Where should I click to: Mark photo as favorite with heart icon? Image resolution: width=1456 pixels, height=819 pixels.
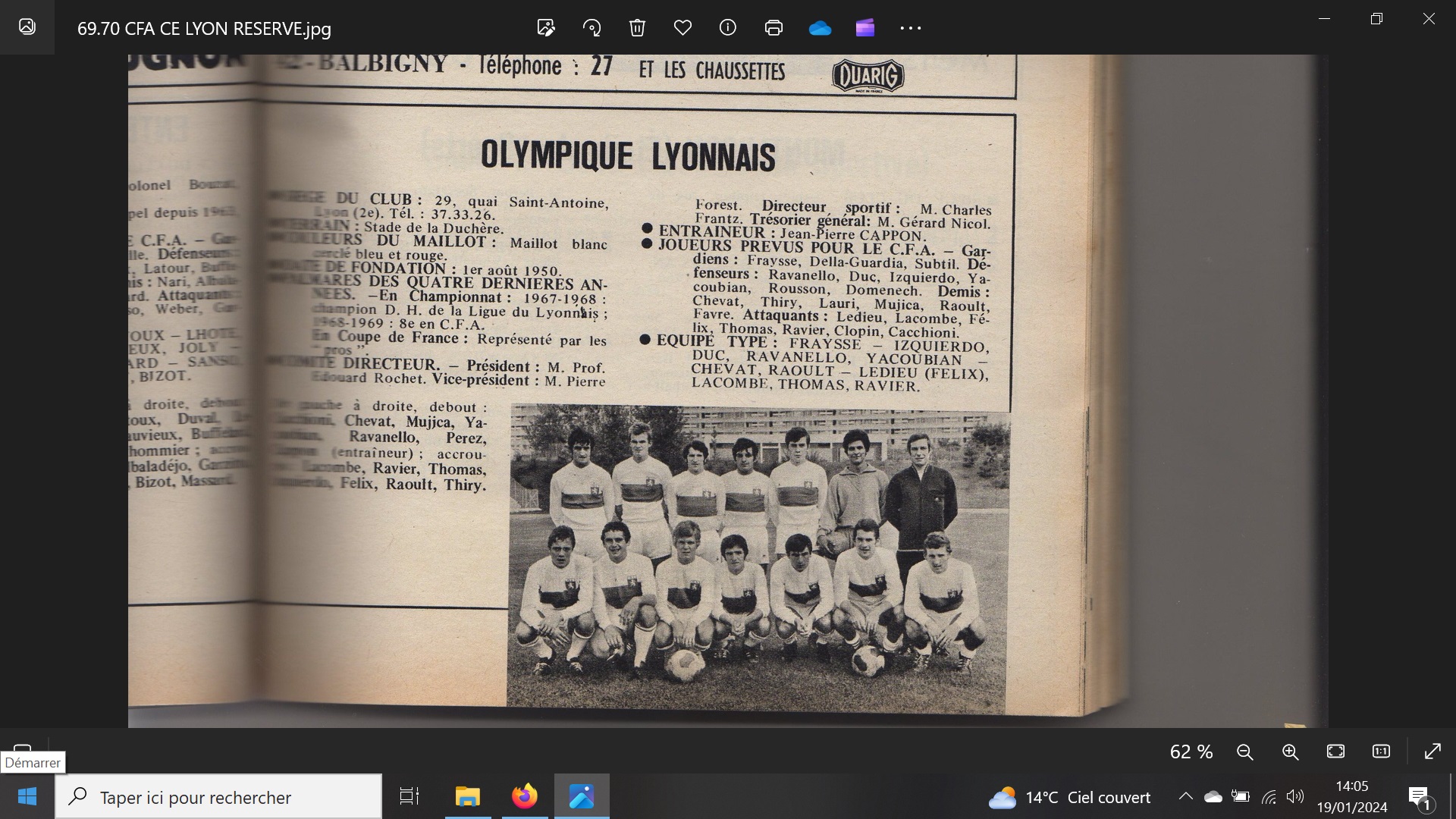(x=682, y=28)
